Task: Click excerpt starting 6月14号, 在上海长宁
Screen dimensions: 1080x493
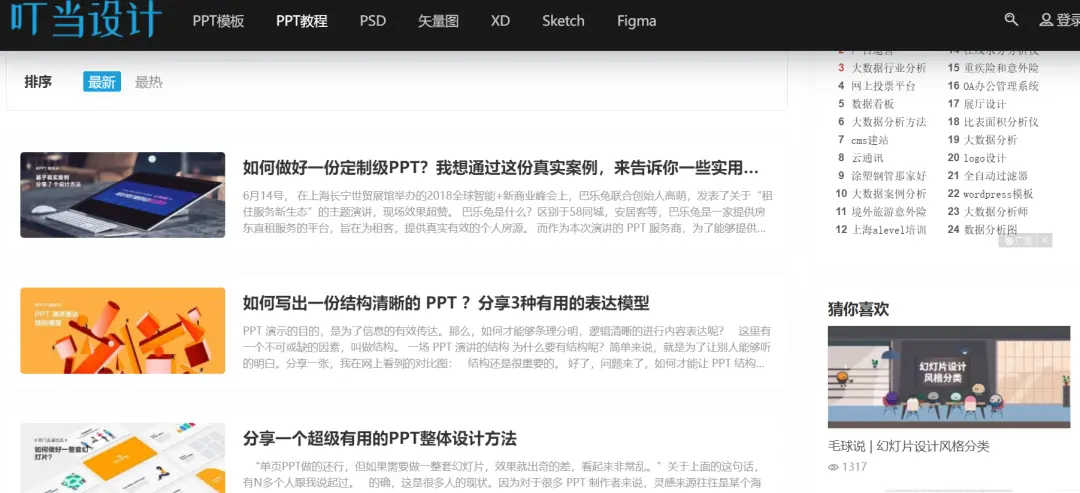Action: [x=508, y=211]
